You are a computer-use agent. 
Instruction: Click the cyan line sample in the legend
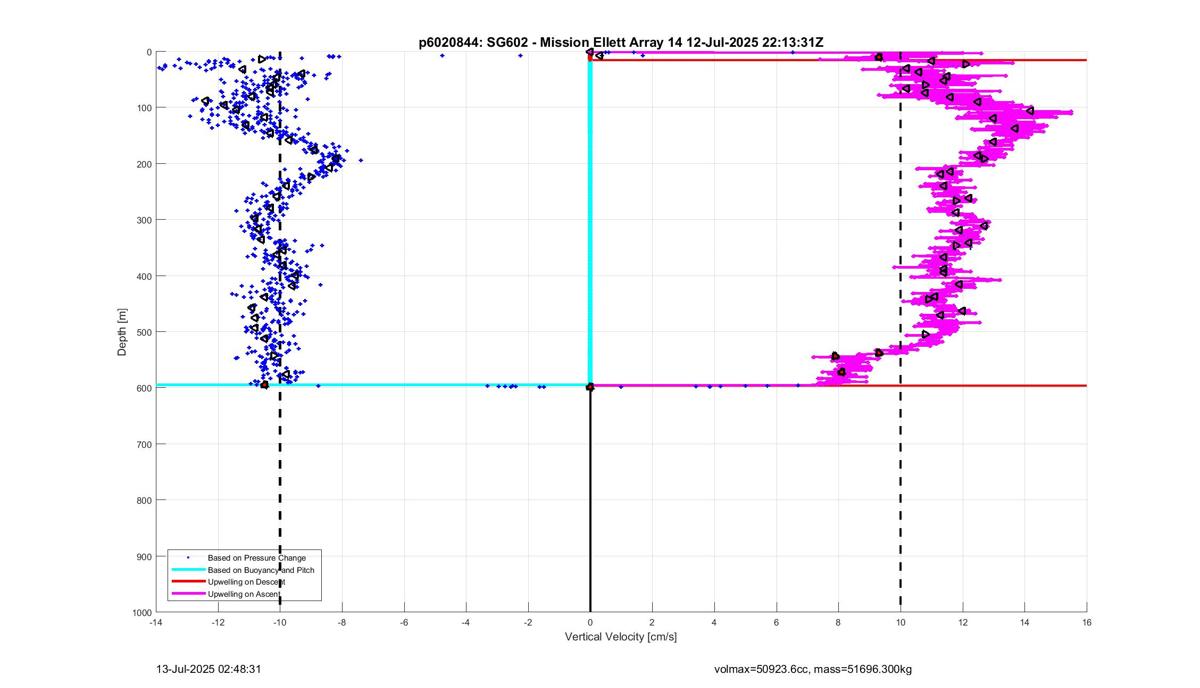tap(187, 569)
